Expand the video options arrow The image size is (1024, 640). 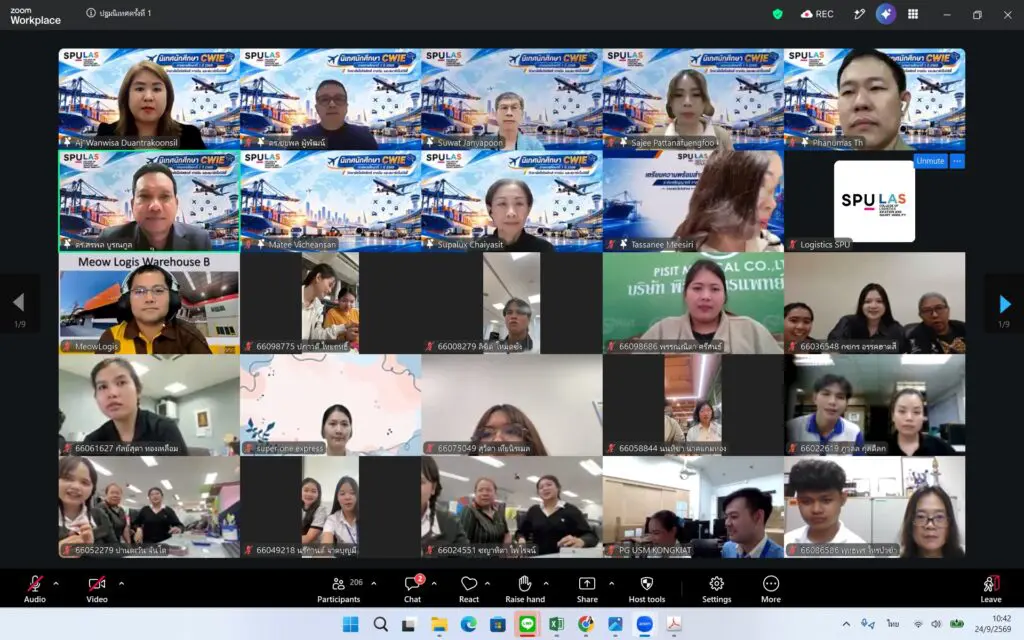[x=121, y=583]
